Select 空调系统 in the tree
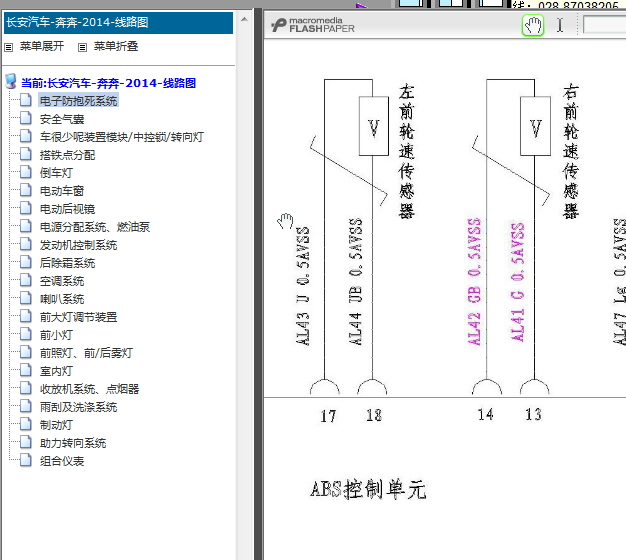Image resolution: width=626 pixels, height=560 pixels. click(x=62, y=281)
